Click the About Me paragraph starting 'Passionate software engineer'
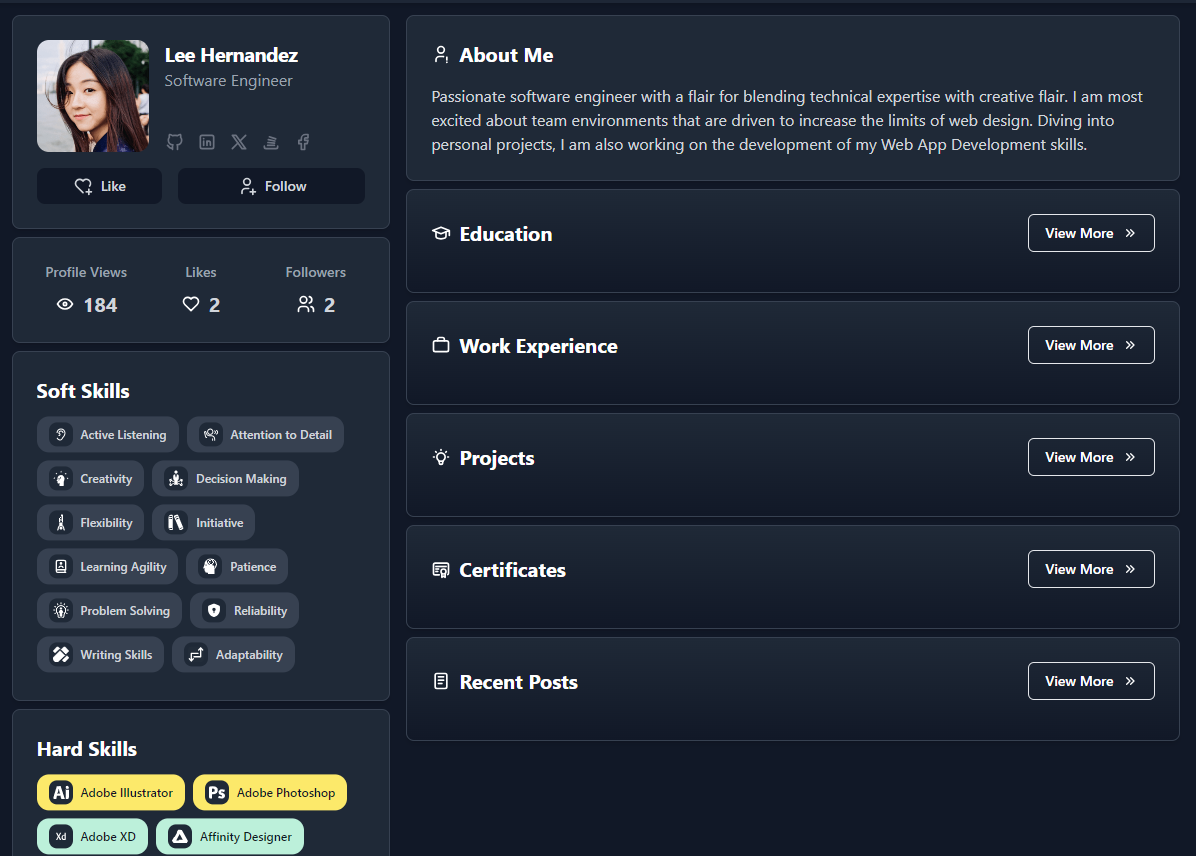Screen dimensions: 1196x856 pos(786,121)
